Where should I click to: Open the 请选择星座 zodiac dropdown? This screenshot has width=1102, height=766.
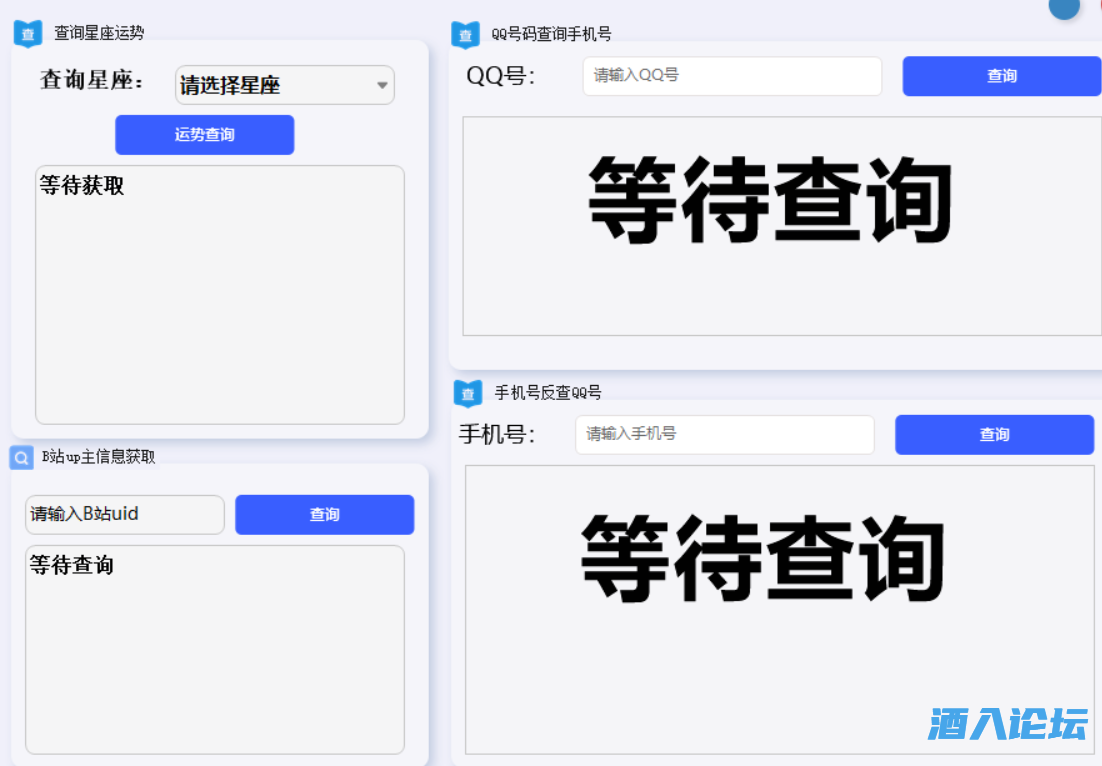283,85
